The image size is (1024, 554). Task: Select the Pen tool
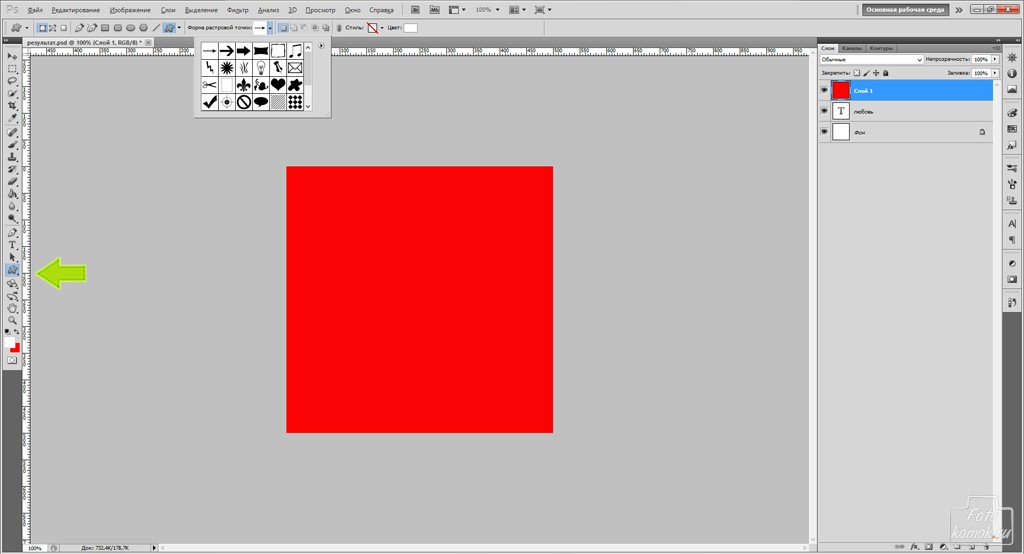(12, 233)
